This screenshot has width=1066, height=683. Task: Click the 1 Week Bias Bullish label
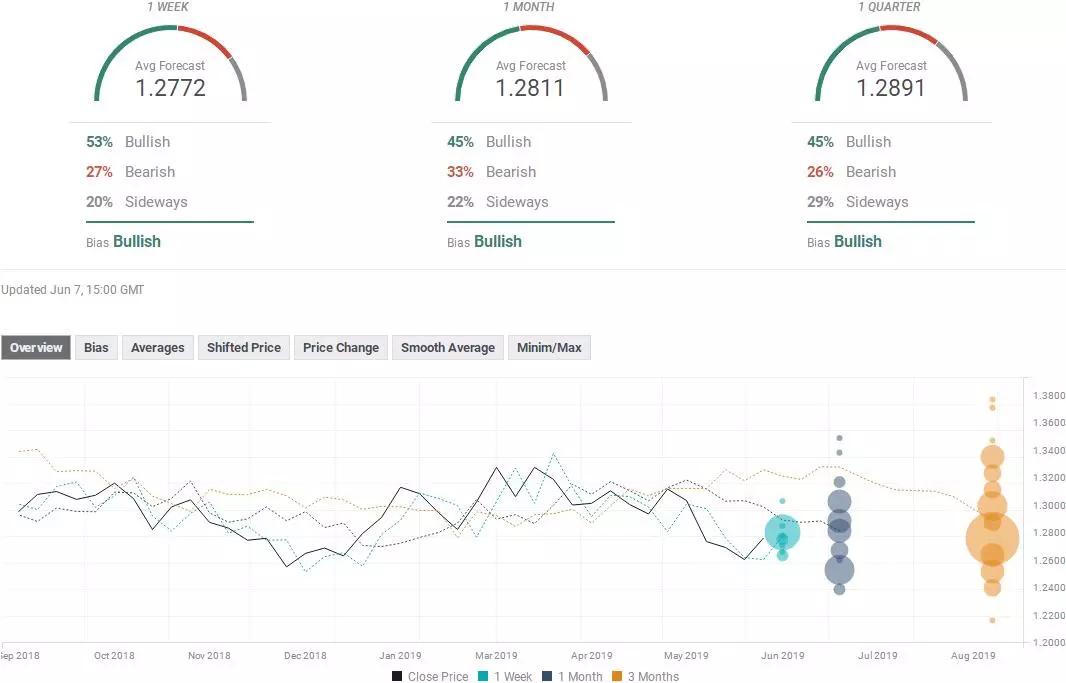[123, 242]
